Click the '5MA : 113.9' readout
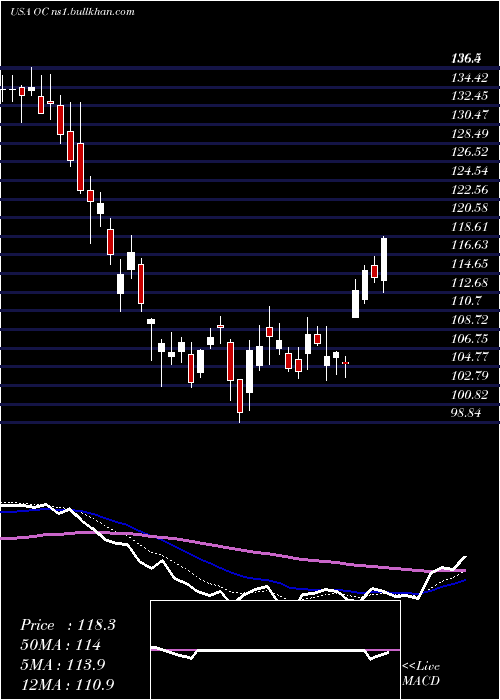500x700 pixels. pyautogui.click(x=62, y=664)
